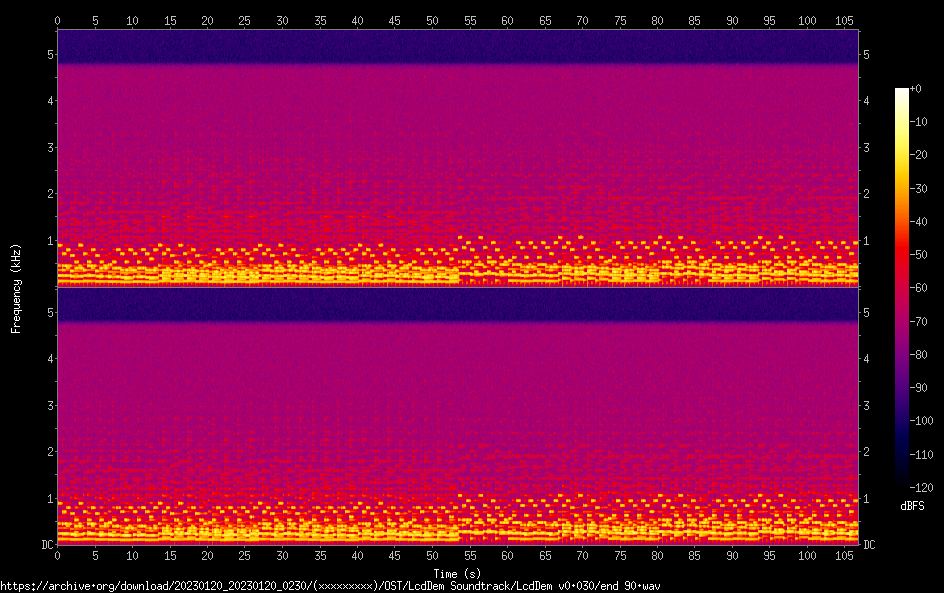Viewport: 944px width, 593px height.
Task: Select the 50 second mark on the top time axis
Action: coord(432,20)
